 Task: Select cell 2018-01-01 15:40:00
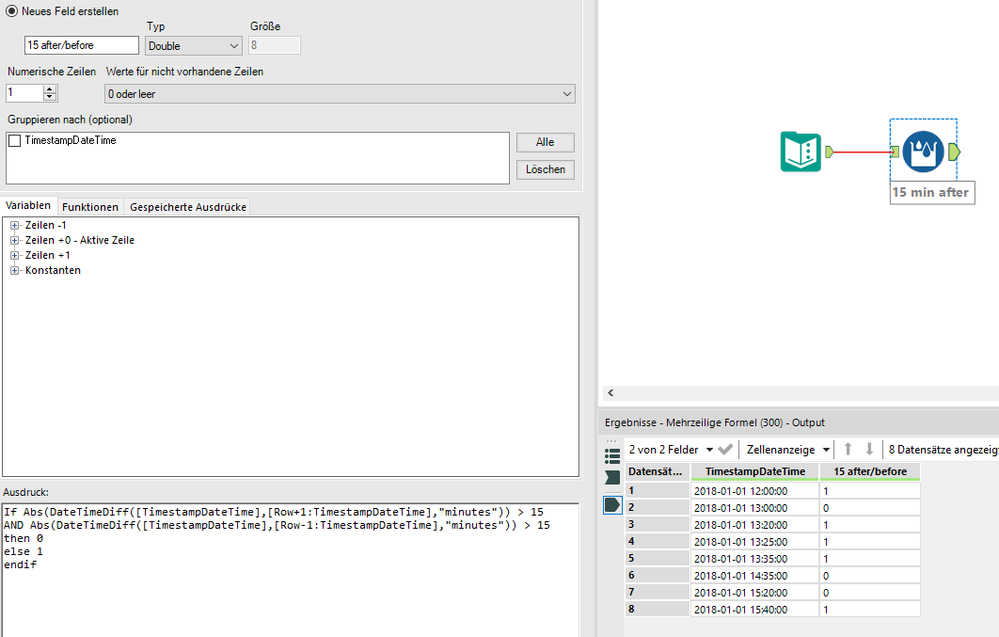pyautogui.click(x=755, y=609)
